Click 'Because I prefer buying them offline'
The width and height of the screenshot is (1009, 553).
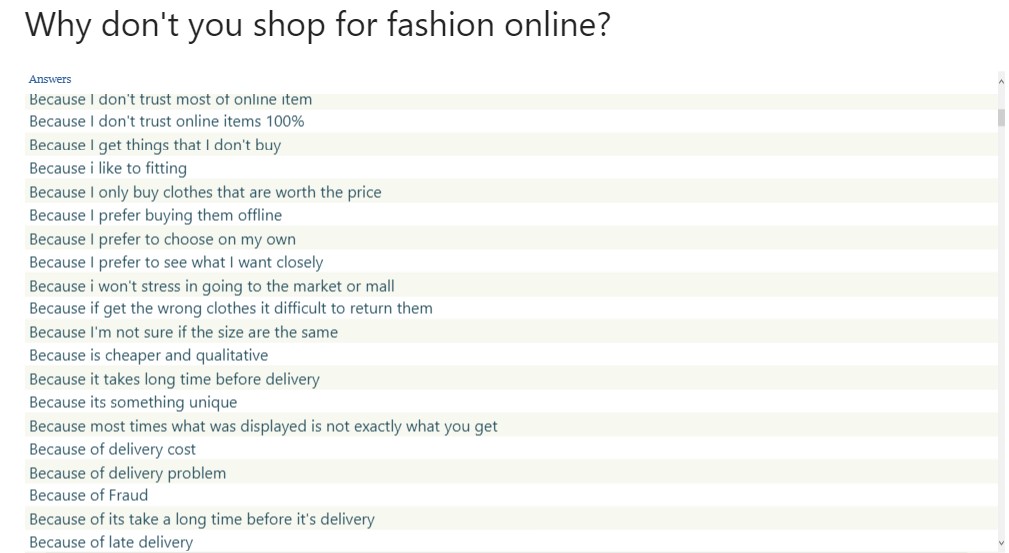coord(155,215)
